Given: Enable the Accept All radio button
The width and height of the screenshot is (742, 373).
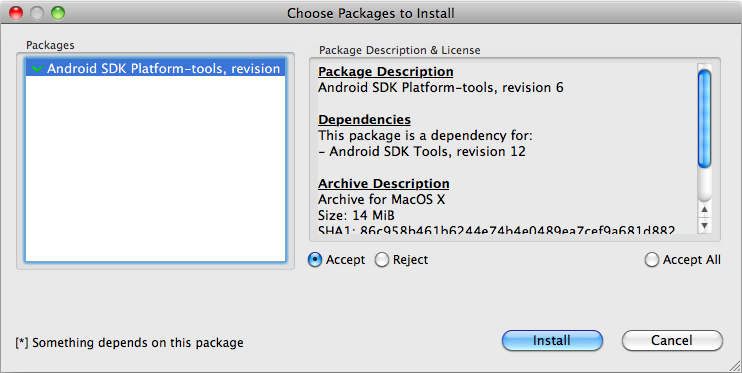Looking at the screenshot, I should pos(652,259).
